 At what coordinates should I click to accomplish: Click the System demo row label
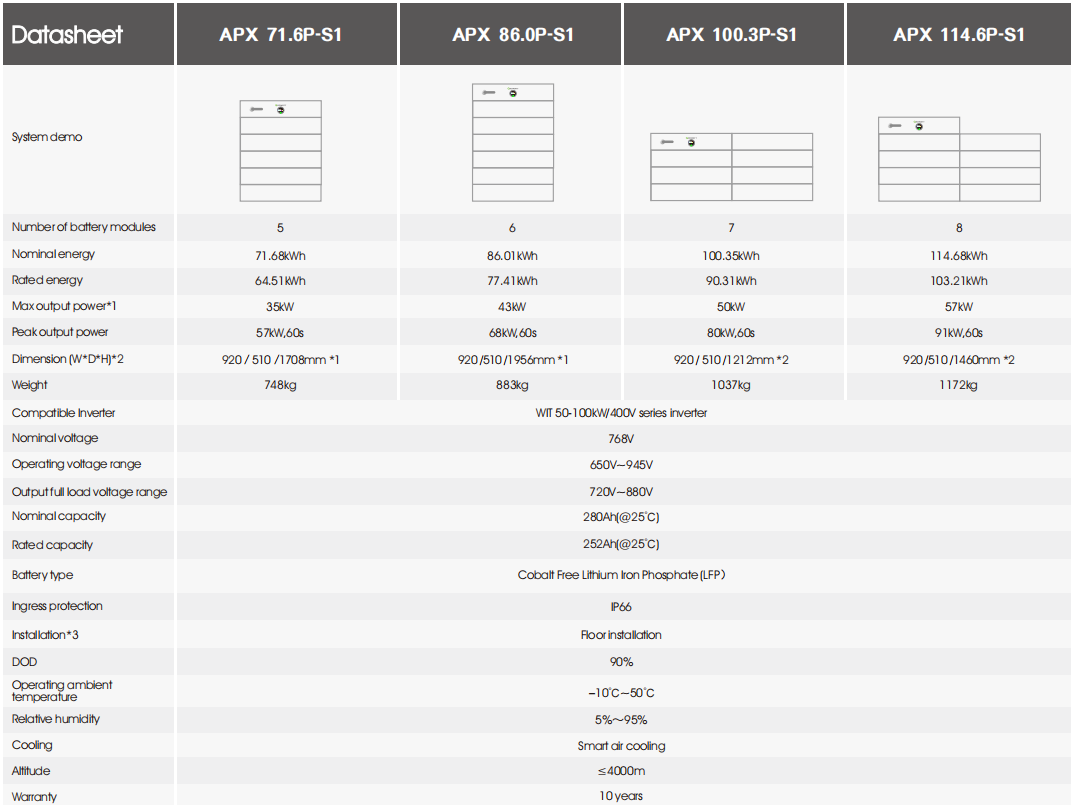[47, 137]
